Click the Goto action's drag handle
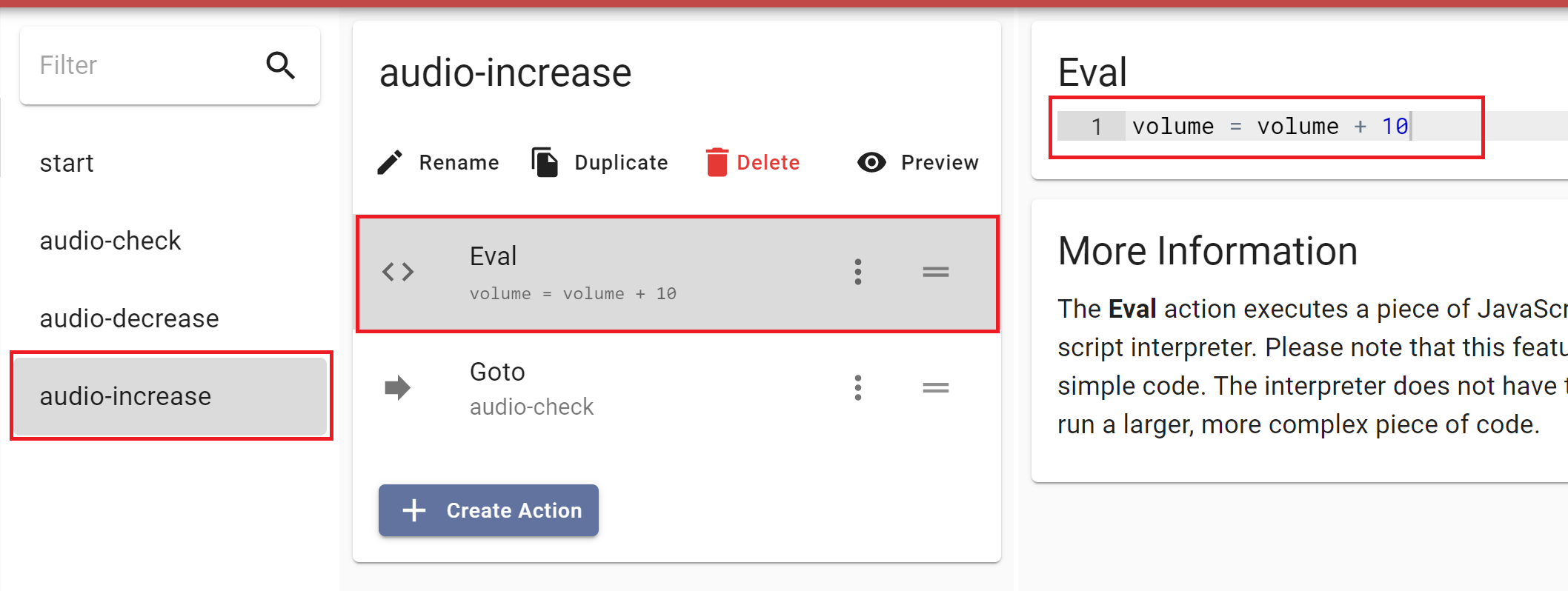The height and width of the screenshot is (591, 1568). pyautogui.click(x=936, y=387)
